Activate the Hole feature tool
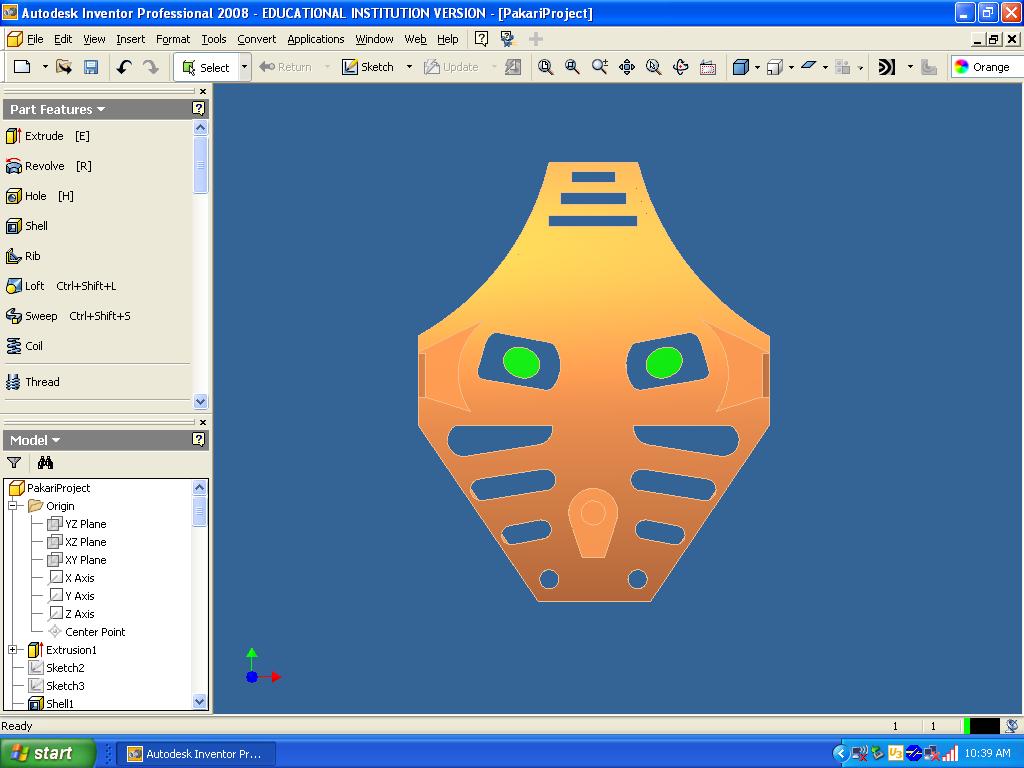The image size is (1024, 768). point(36,196)
